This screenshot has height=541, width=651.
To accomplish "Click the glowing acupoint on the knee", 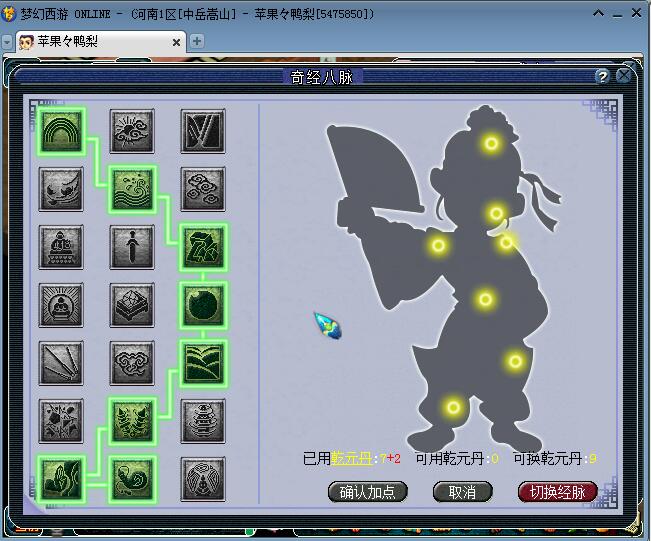I will point(453,407).
